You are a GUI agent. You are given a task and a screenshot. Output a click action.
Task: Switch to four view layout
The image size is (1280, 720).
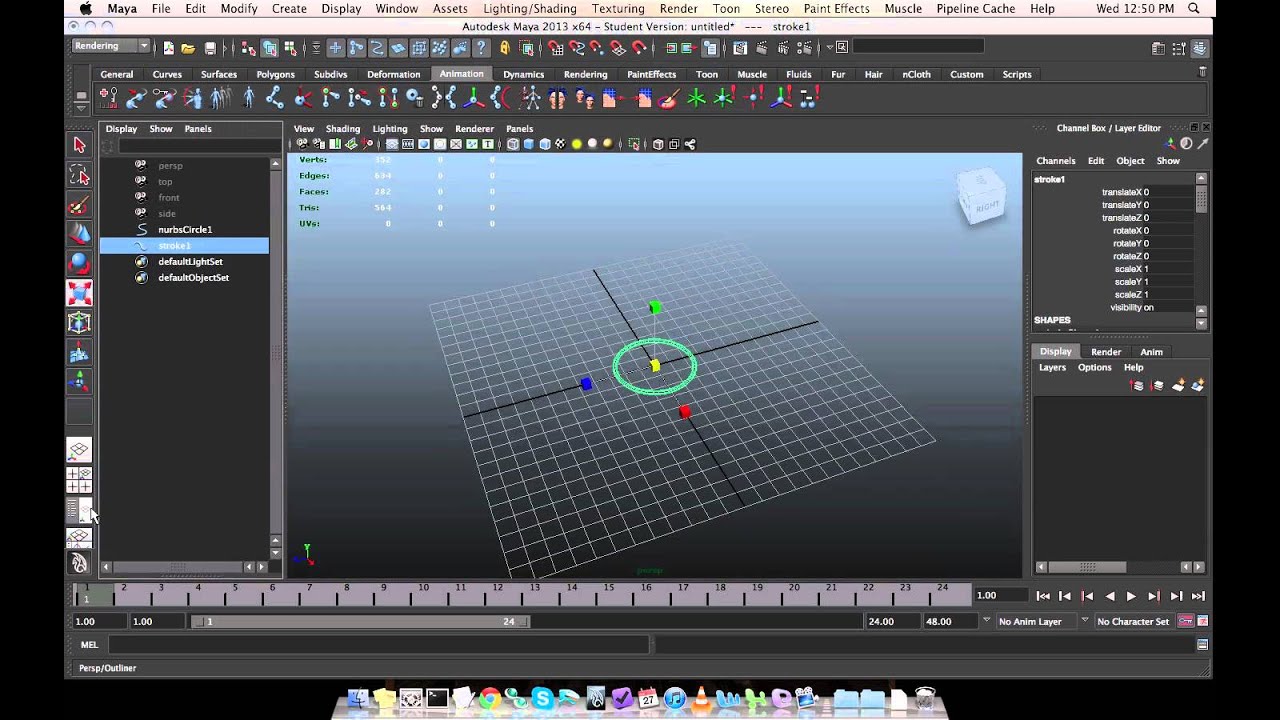[x=79, y=480]
